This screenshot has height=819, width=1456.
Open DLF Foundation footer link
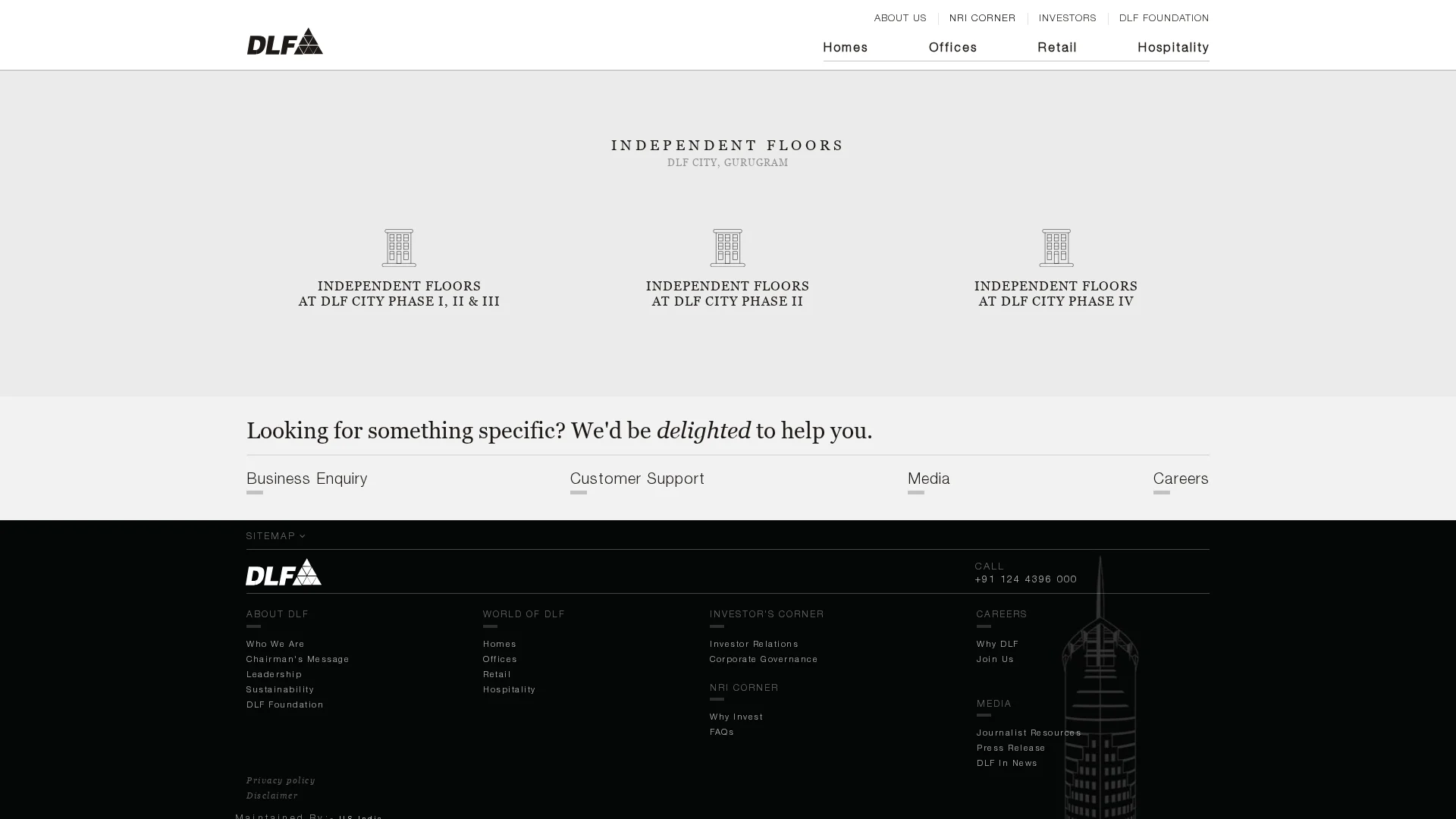click(284, 704)
